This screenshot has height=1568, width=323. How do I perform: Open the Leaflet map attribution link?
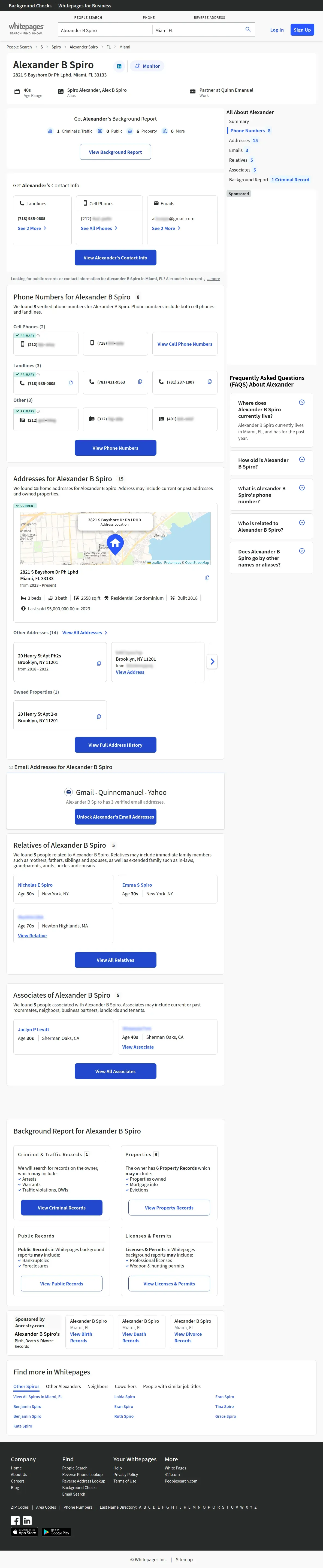point(157,562)
